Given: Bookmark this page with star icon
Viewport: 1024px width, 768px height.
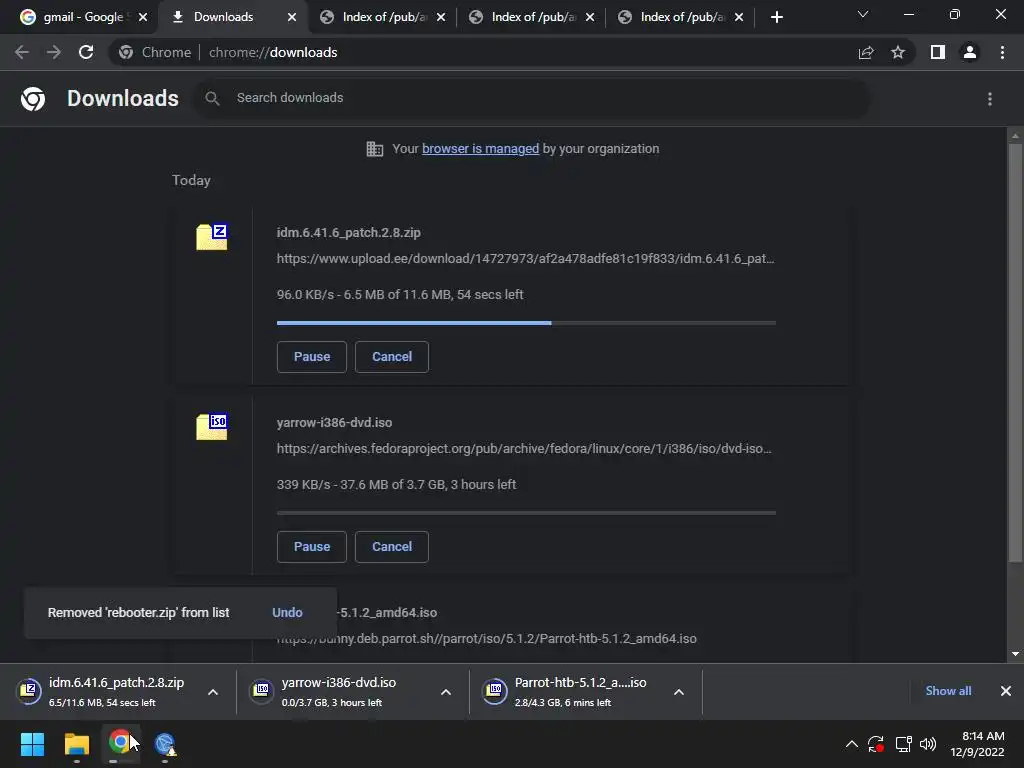Looking at the screenshot, I should (898, 52).
